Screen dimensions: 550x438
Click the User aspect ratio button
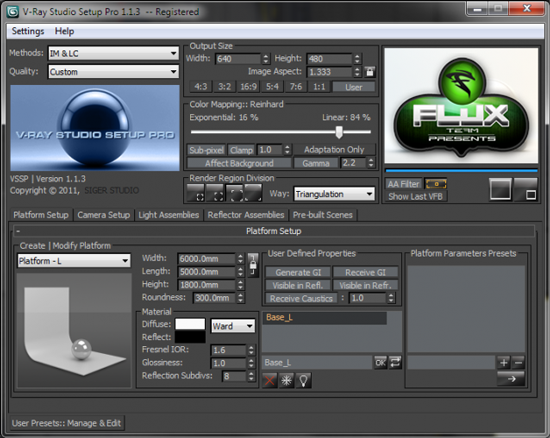pyautogui.click(x=354, y=87)
